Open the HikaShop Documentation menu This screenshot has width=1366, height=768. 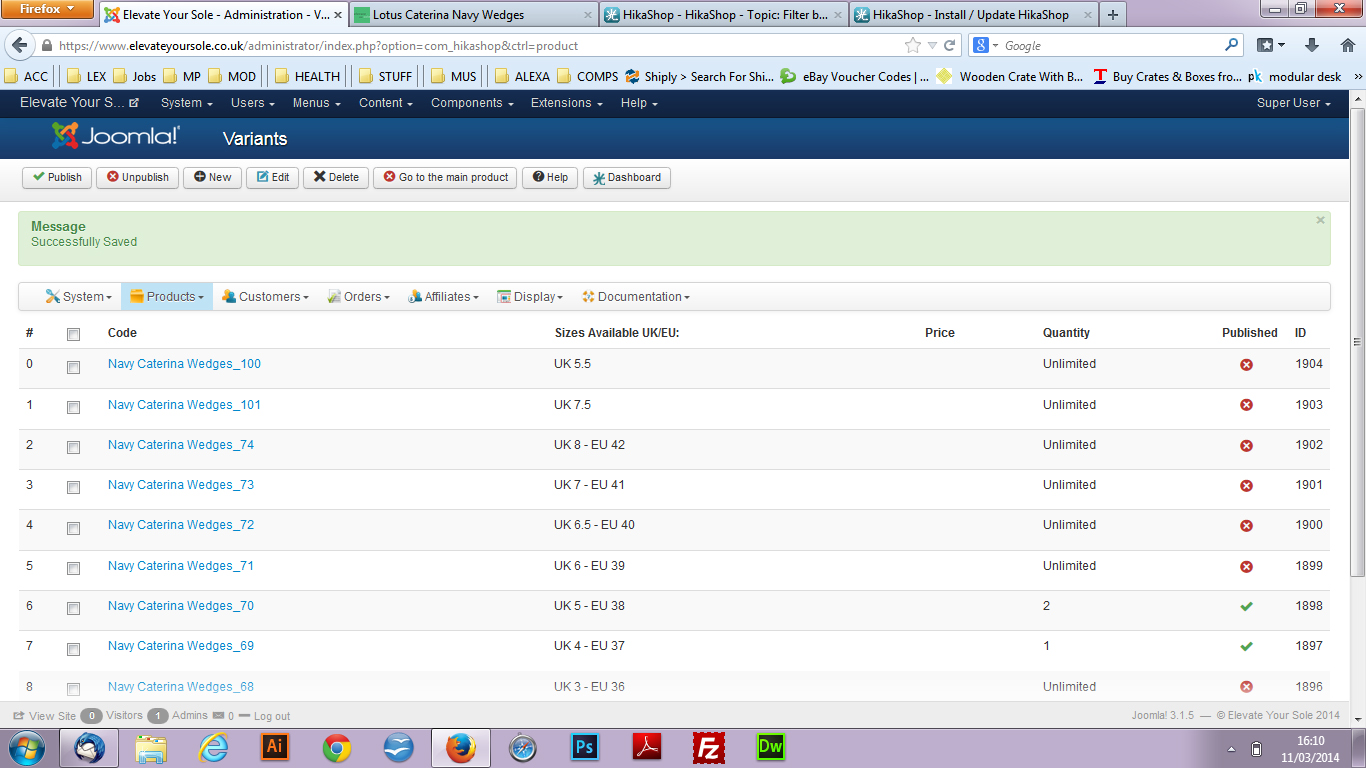pos(636,297)
